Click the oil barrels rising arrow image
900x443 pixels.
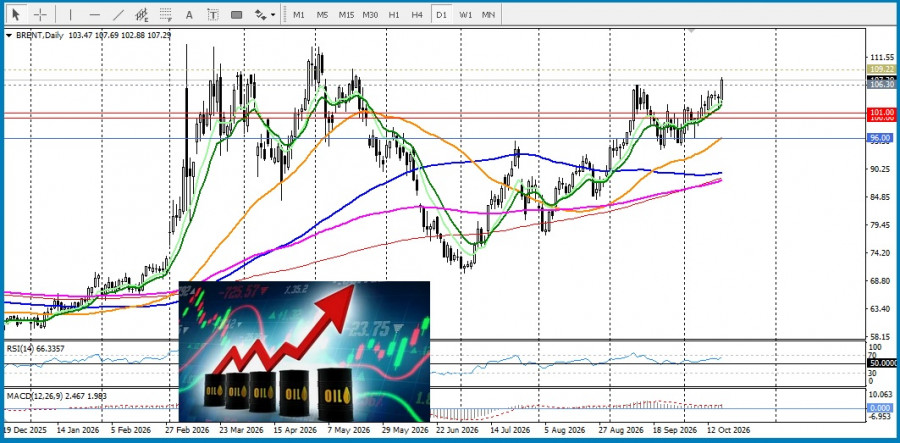point(304,352)
